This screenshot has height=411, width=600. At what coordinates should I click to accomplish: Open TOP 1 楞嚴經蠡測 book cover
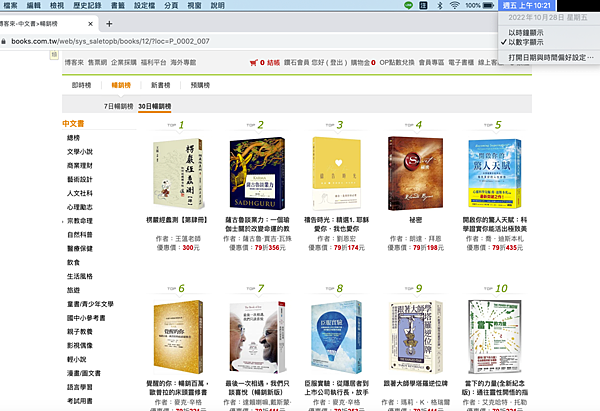point(178,173)
